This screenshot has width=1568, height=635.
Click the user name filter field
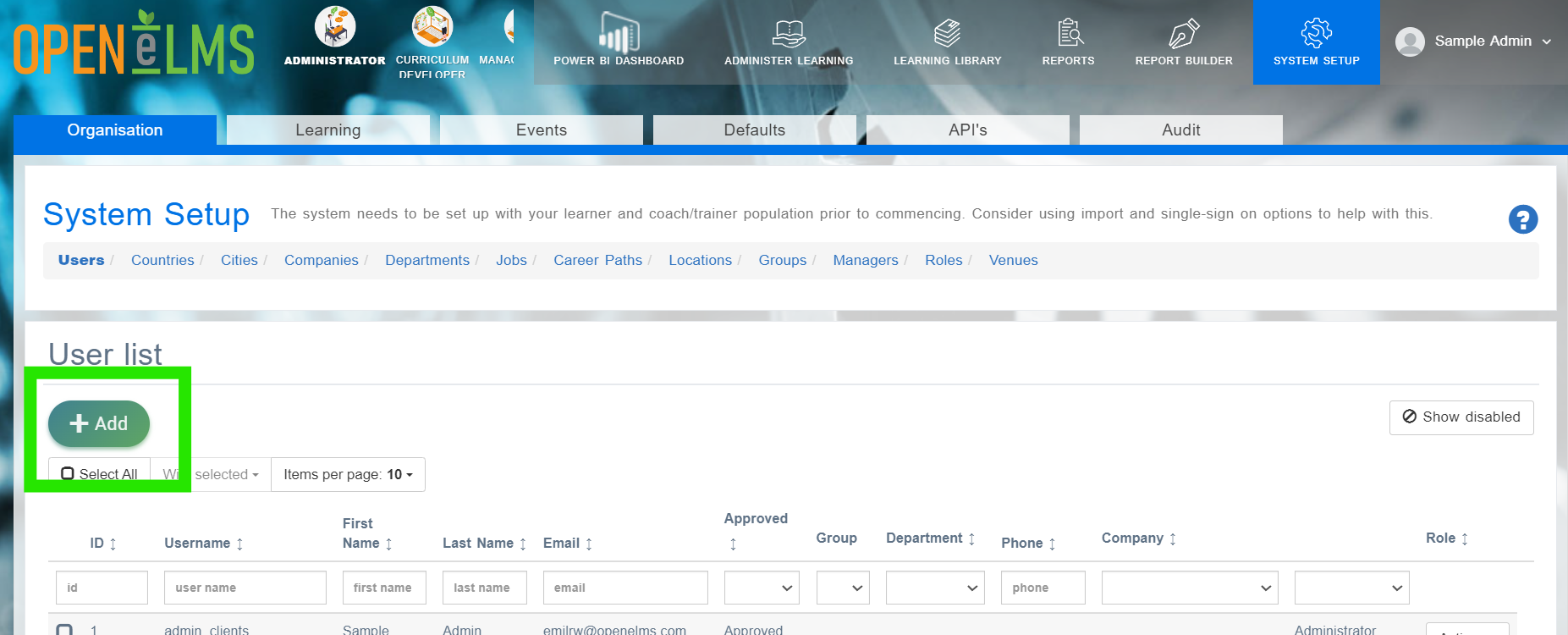click(245, 588)
